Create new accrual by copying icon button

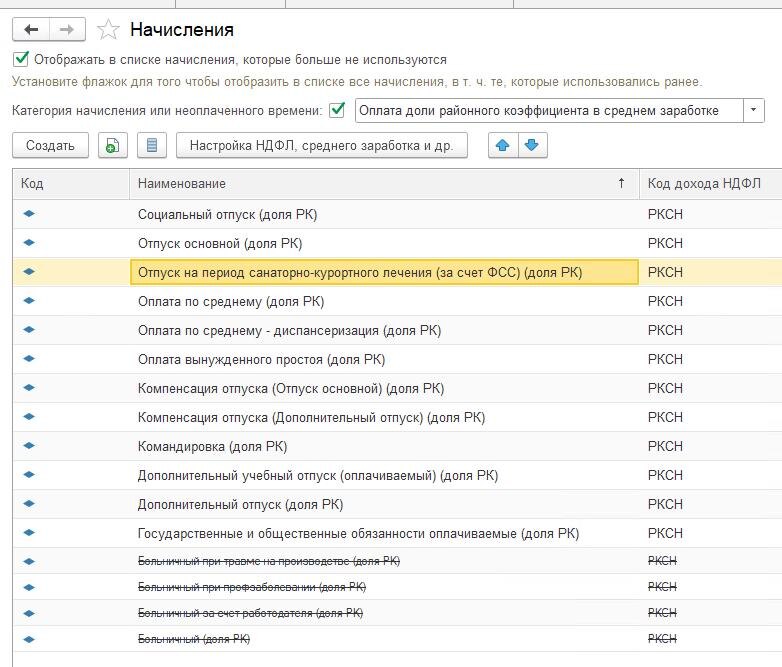[x=113, y=146]
